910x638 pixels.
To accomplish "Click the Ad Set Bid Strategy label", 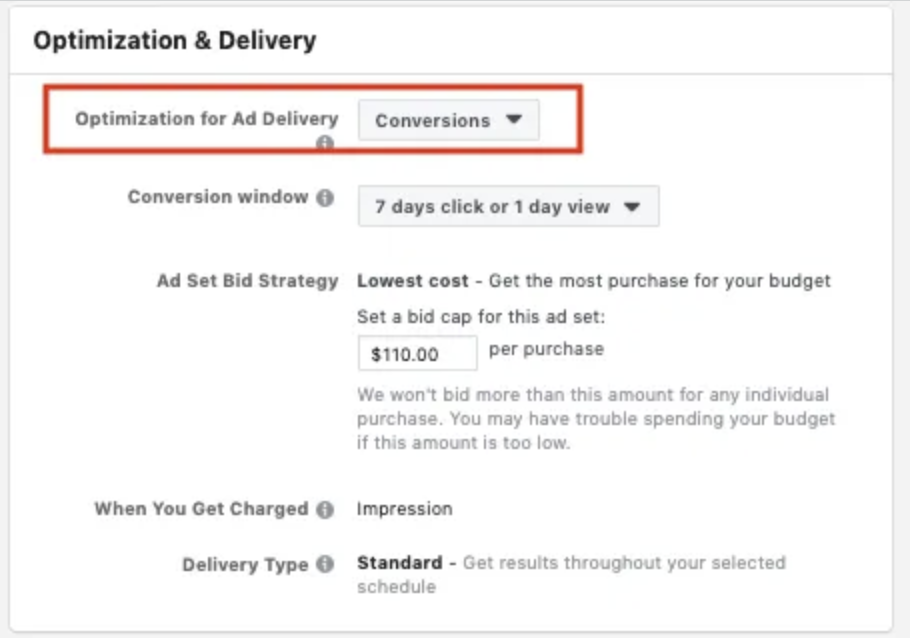I will tap(247, 281).
